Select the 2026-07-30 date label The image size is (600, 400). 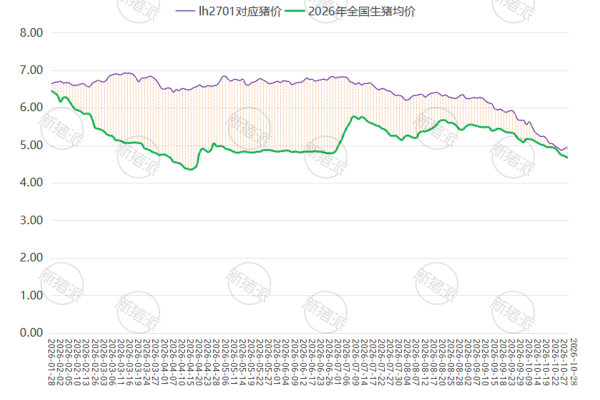[399, 362]
